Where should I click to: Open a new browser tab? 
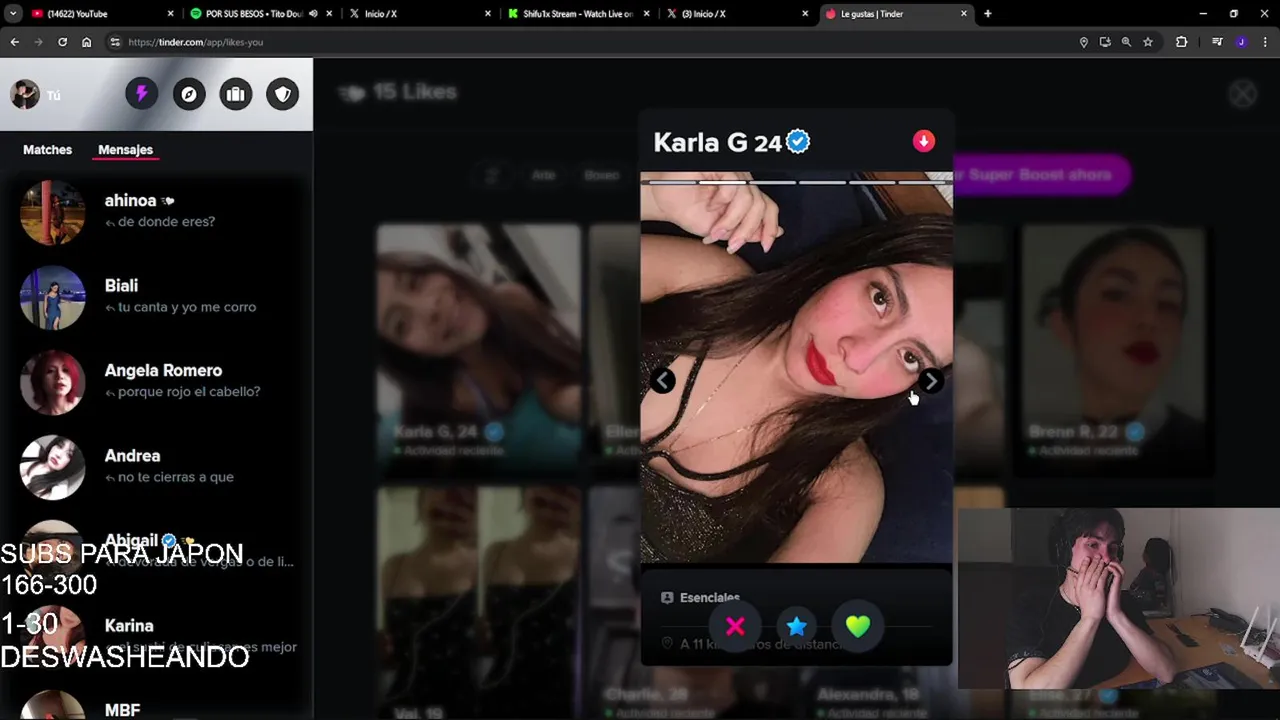(988, 14)
